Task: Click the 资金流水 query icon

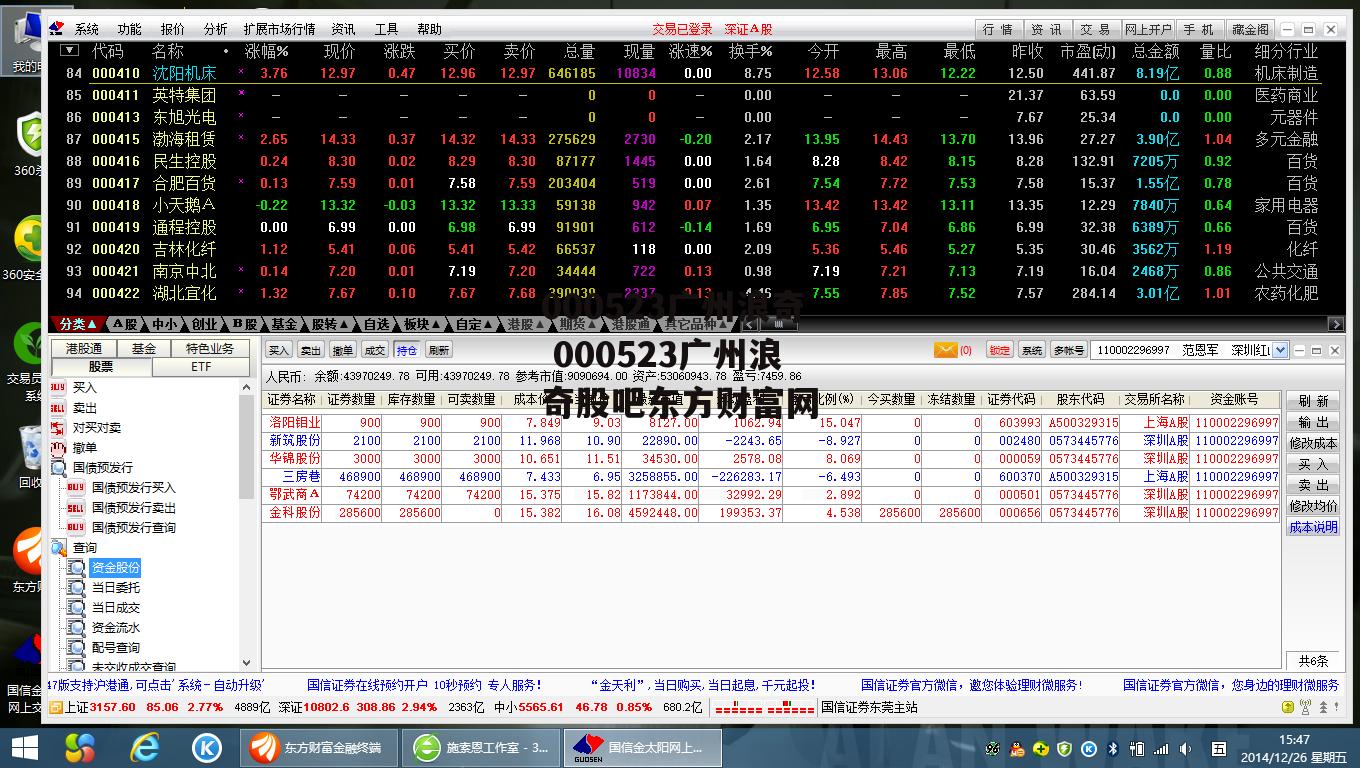Action: 76,628
